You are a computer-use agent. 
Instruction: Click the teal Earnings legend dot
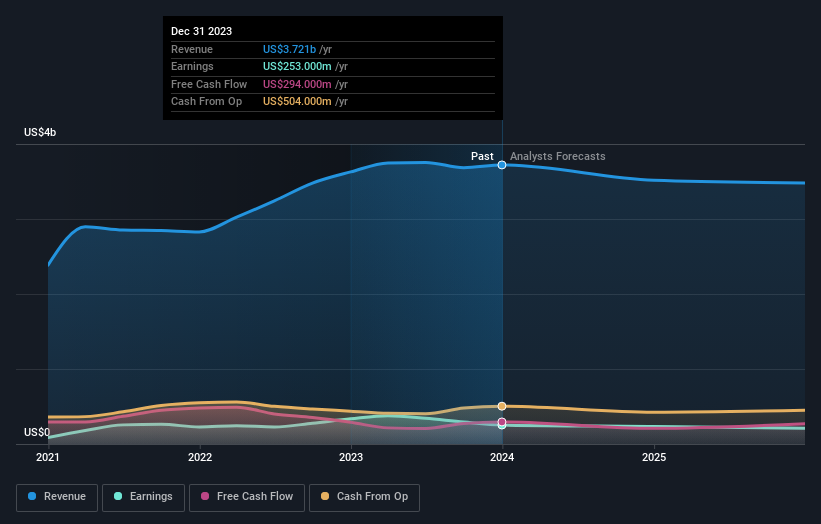[x=118, y=496]
